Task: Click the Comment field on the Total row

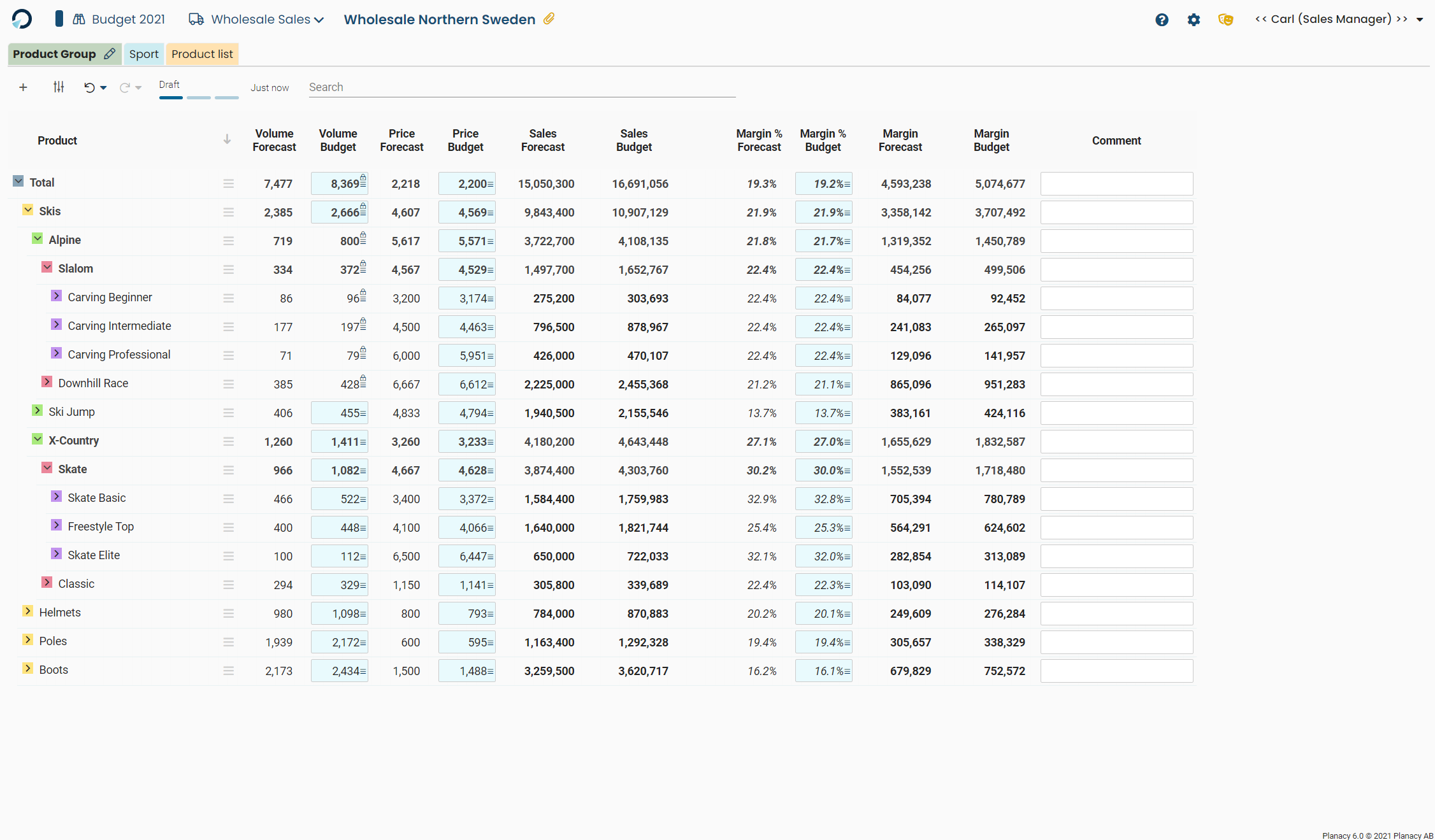Action: 1116,183
